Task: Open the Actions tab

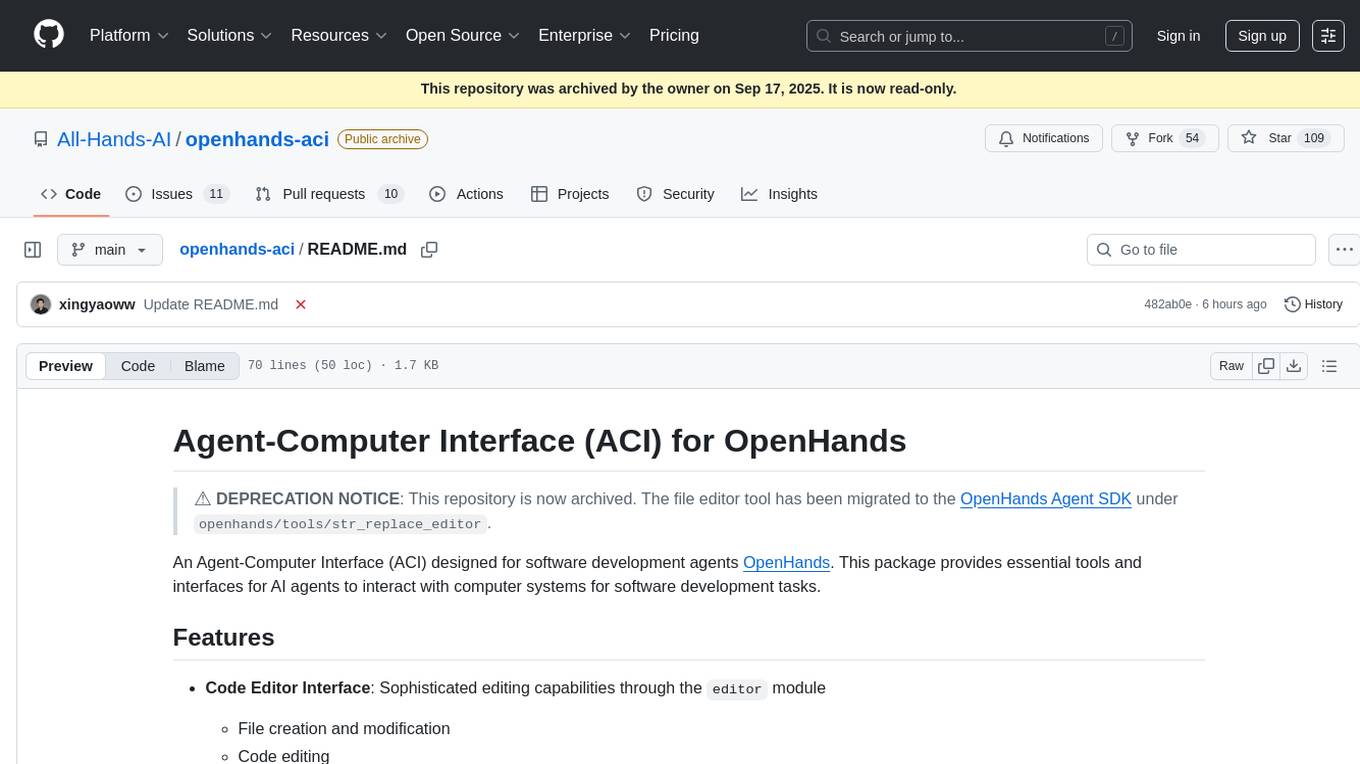Action: pyautogui.click(x=466, y=194)
